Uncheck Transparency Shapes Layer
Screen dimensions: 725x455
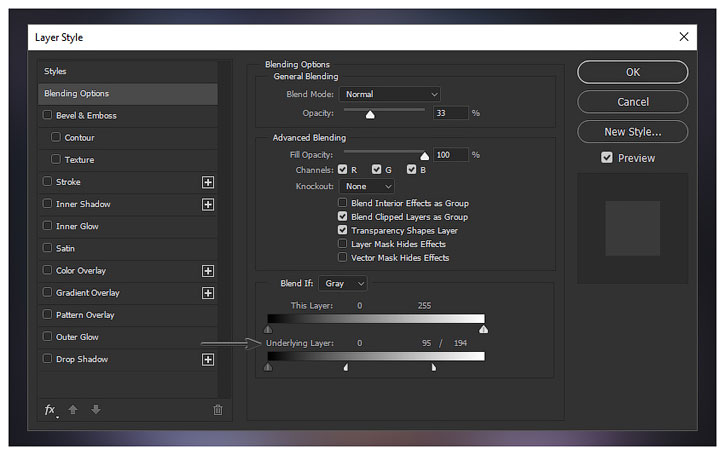click(343, 230)
